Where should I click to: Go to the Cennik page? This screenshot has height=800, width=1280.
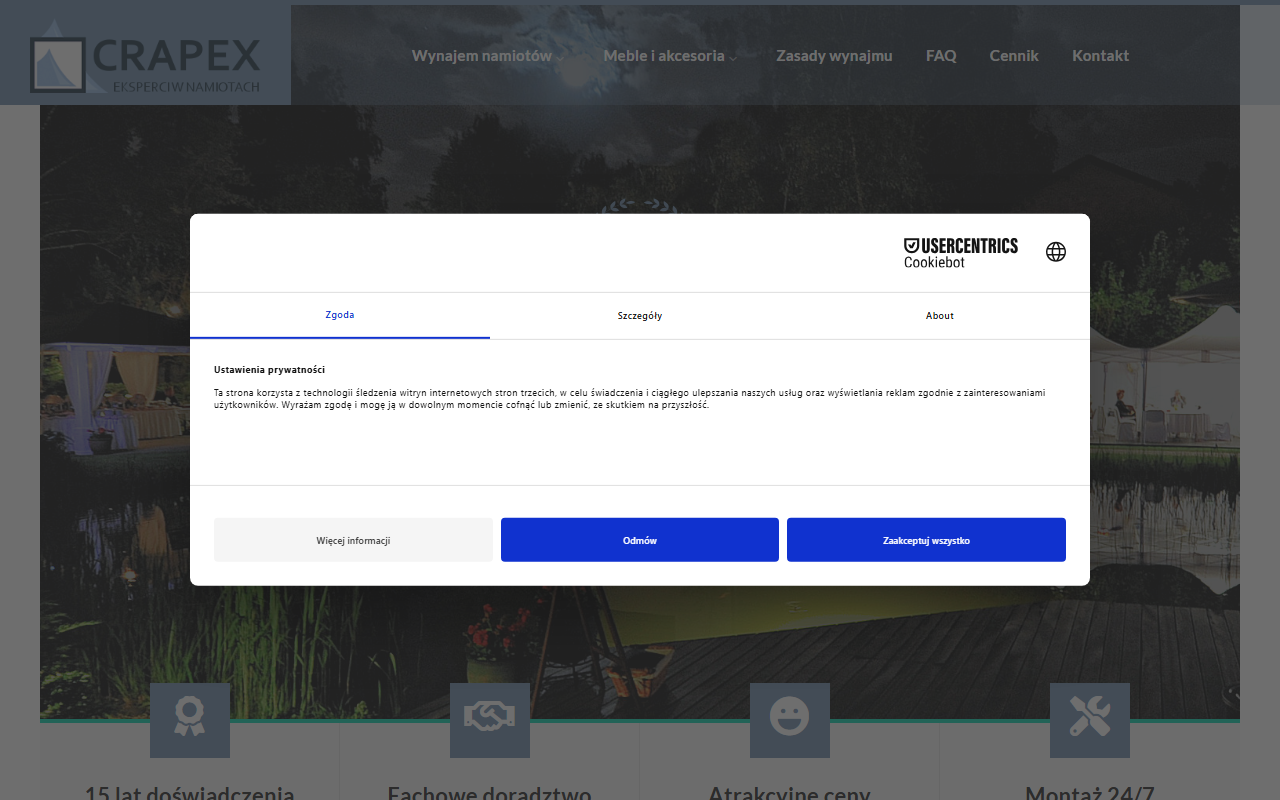pos(1014,56)
